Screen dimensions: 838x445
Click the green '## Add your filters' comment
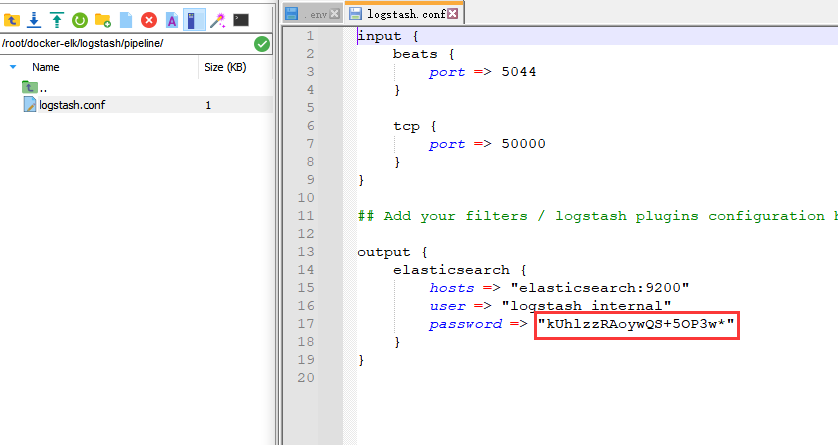[598, 216]
